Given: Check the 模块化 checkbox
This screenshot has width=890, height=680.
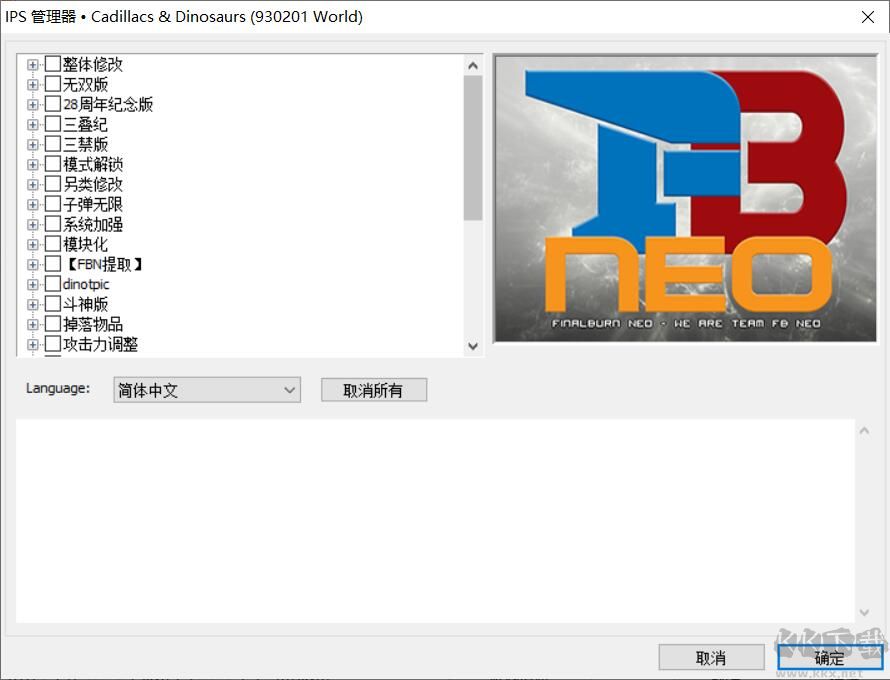Looking at the screenshot, I should click(x=53, y=244).
